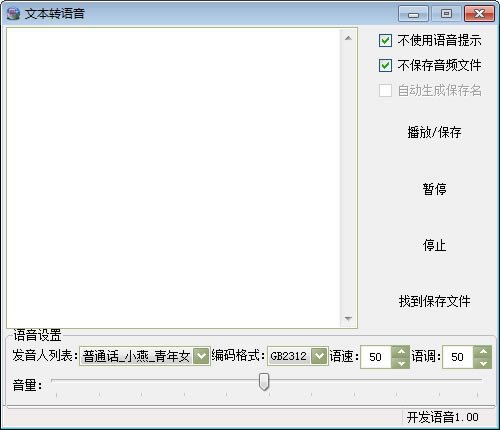Open 编码格式 GB2312 dropdown arrow
500x430 pixels.
(319, 356)
